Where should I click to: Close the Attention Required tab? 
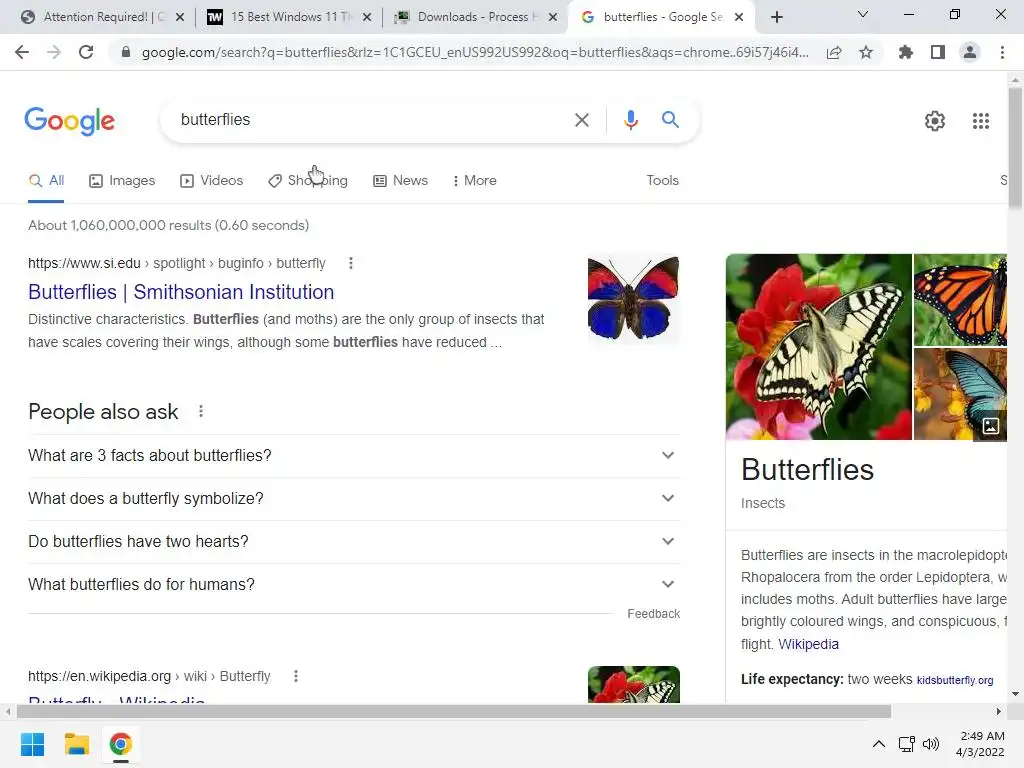coord(180,17)
